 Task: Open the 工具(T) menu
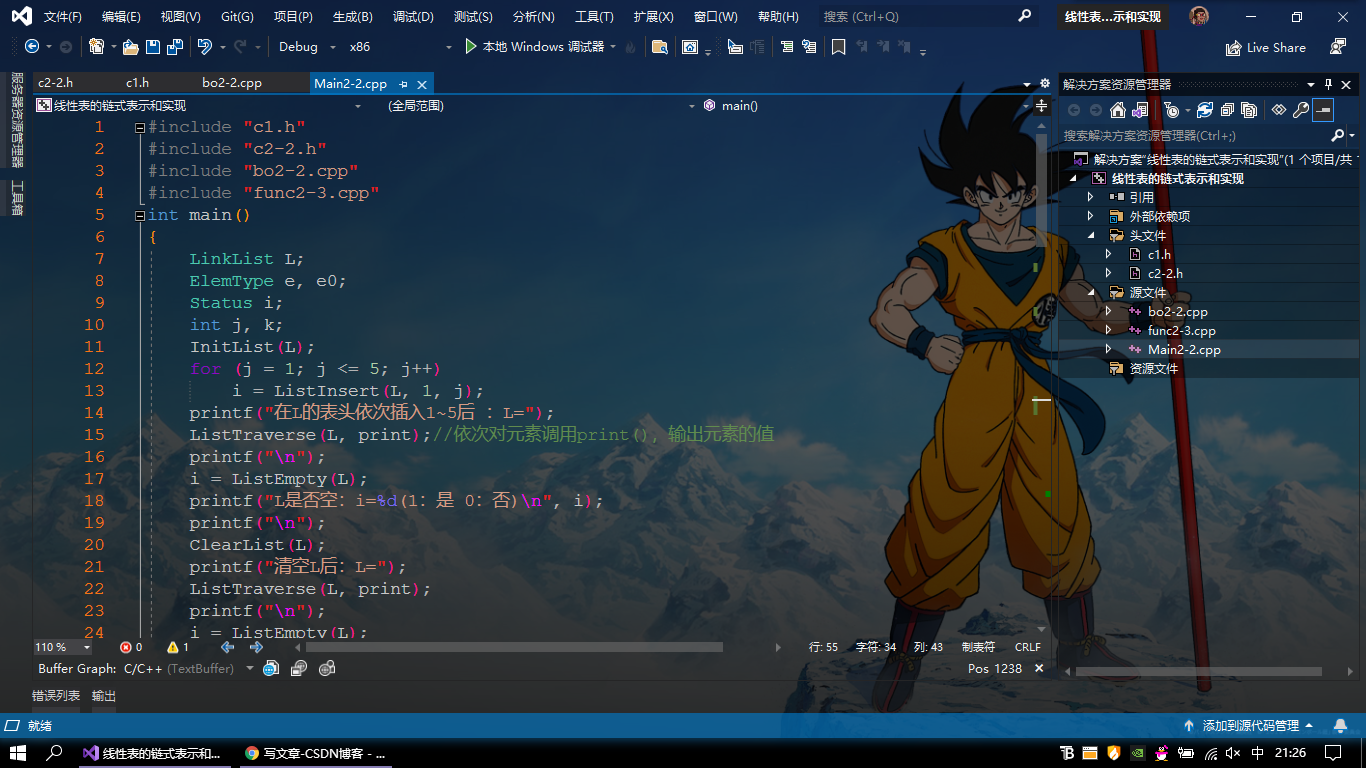pos(594,17)
